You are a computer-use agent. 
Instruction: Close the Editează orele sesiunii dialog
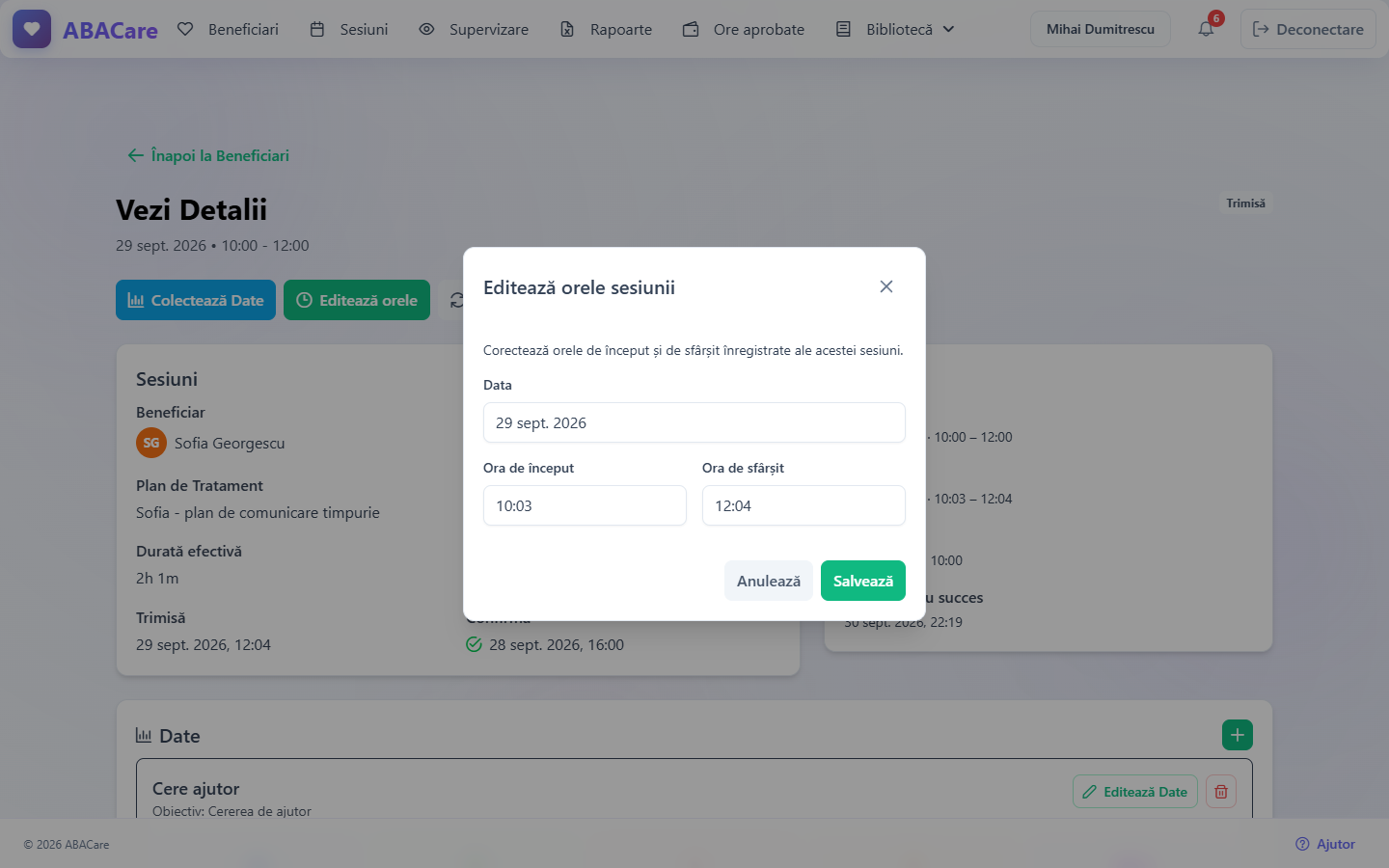point(886,286)
